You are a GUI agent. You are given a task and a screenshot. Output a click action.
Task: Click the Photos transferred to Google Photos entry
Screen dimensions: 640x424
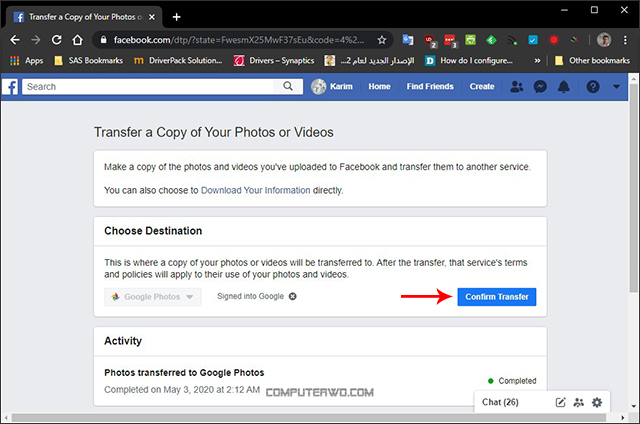[x=184, y=373]
